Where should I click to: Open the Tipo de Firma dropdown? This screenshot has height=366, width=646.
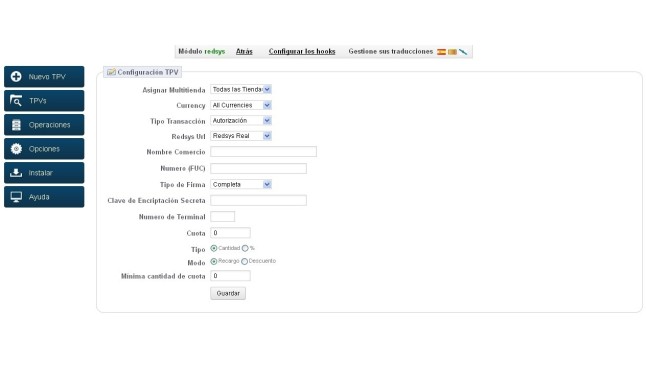pos(241,184)
